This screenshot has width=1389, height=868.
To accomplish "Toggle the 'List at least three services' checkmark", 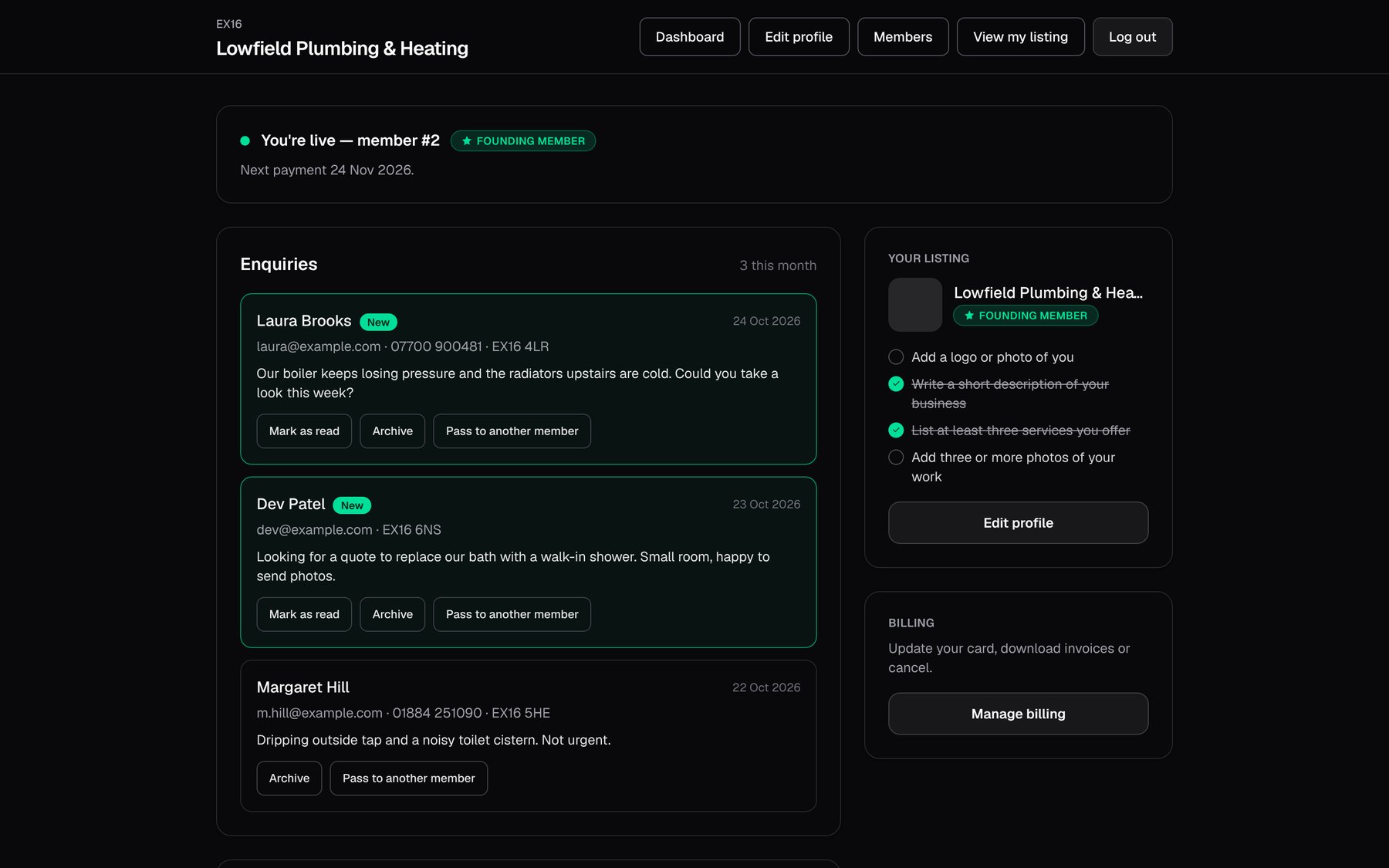I will tap(896, 431).
